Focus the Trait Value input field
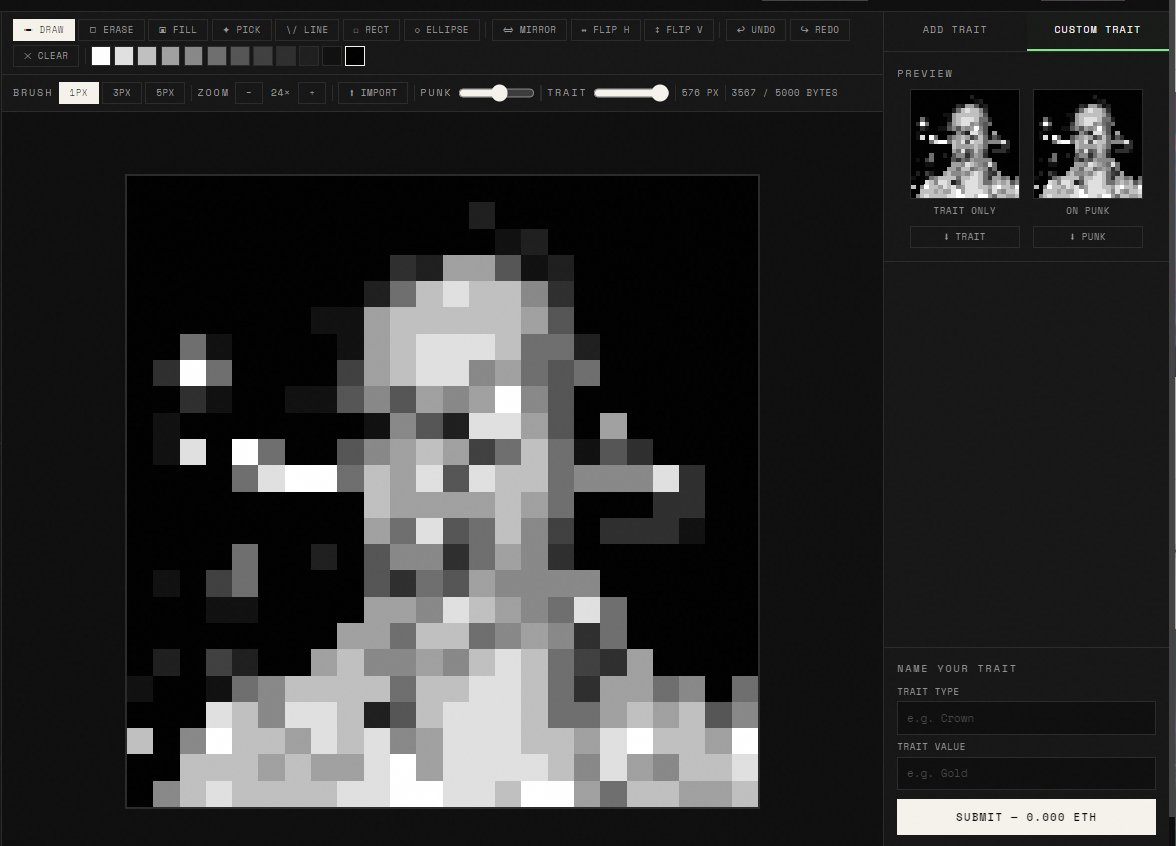This screenshot has height=846, width=1176. click(1026, 773)
